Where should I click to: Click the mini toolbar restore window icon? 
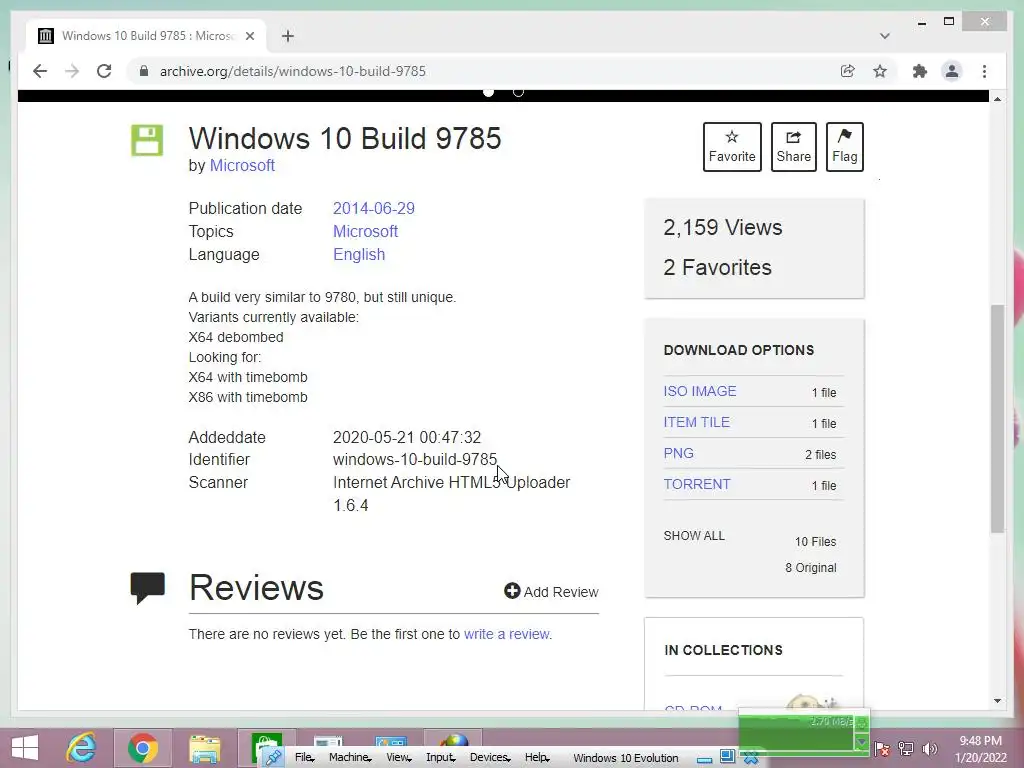[x=727, y=757]
